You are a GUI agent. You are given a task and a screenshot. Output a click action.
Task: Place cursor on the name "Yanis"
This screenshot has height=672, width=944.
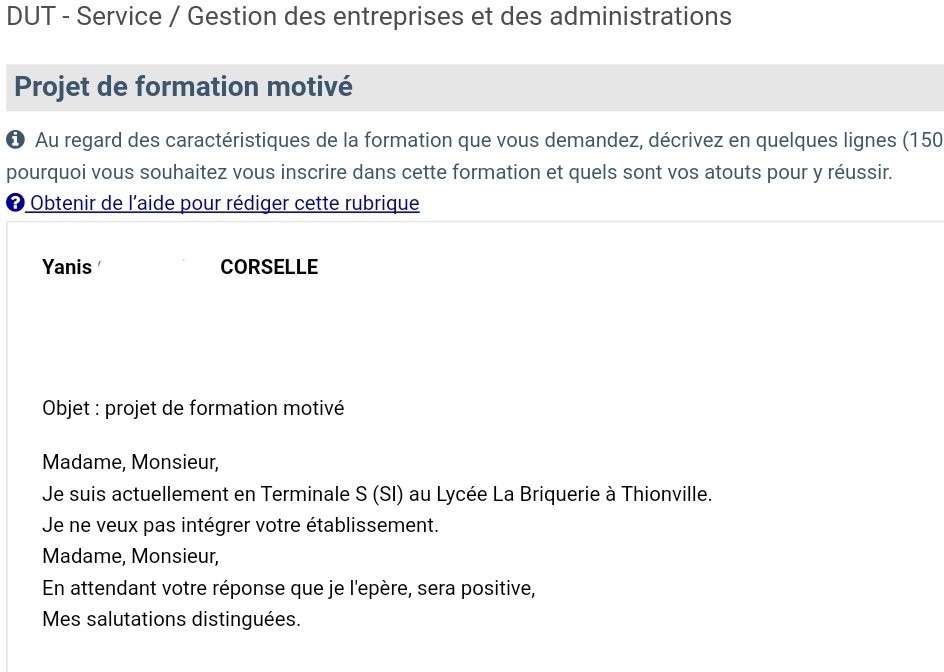pos(67,267)
